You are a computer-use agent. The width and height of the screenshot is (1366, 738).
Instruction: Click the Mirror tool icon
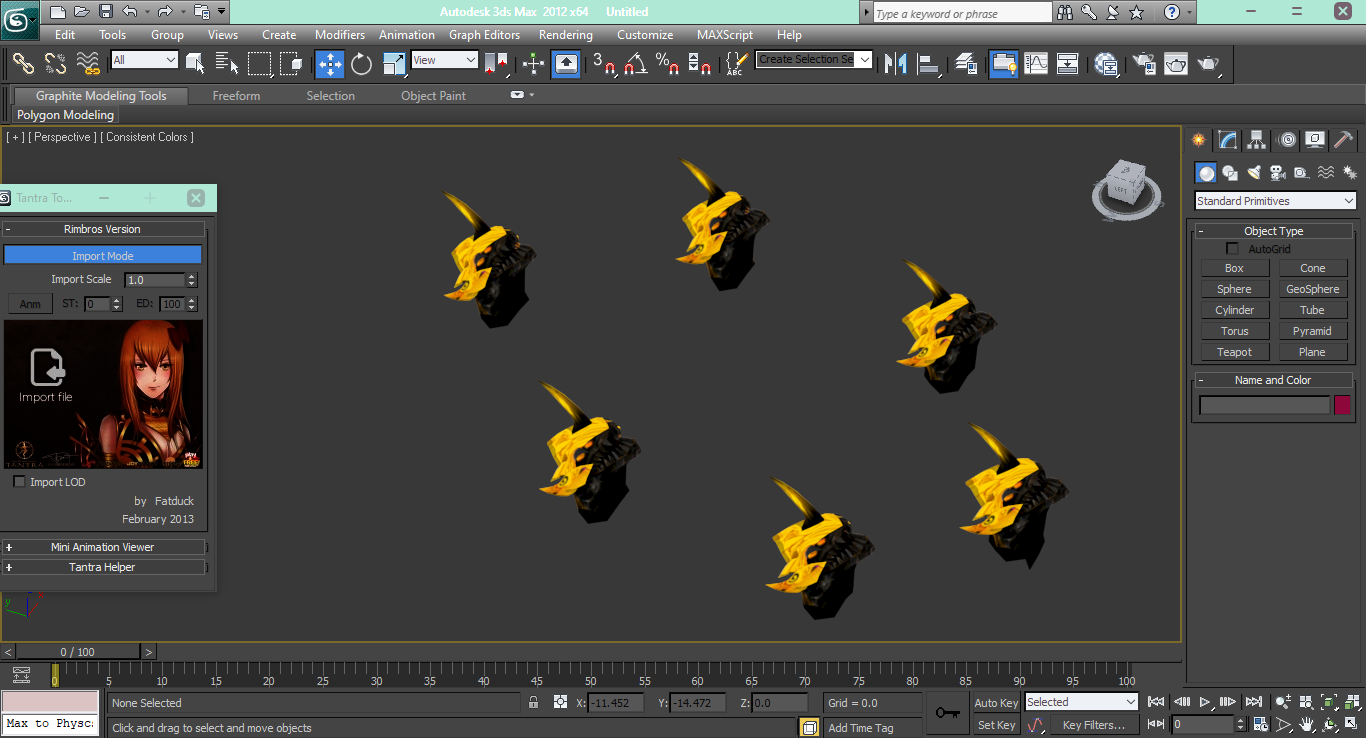[x=896, y=63]
